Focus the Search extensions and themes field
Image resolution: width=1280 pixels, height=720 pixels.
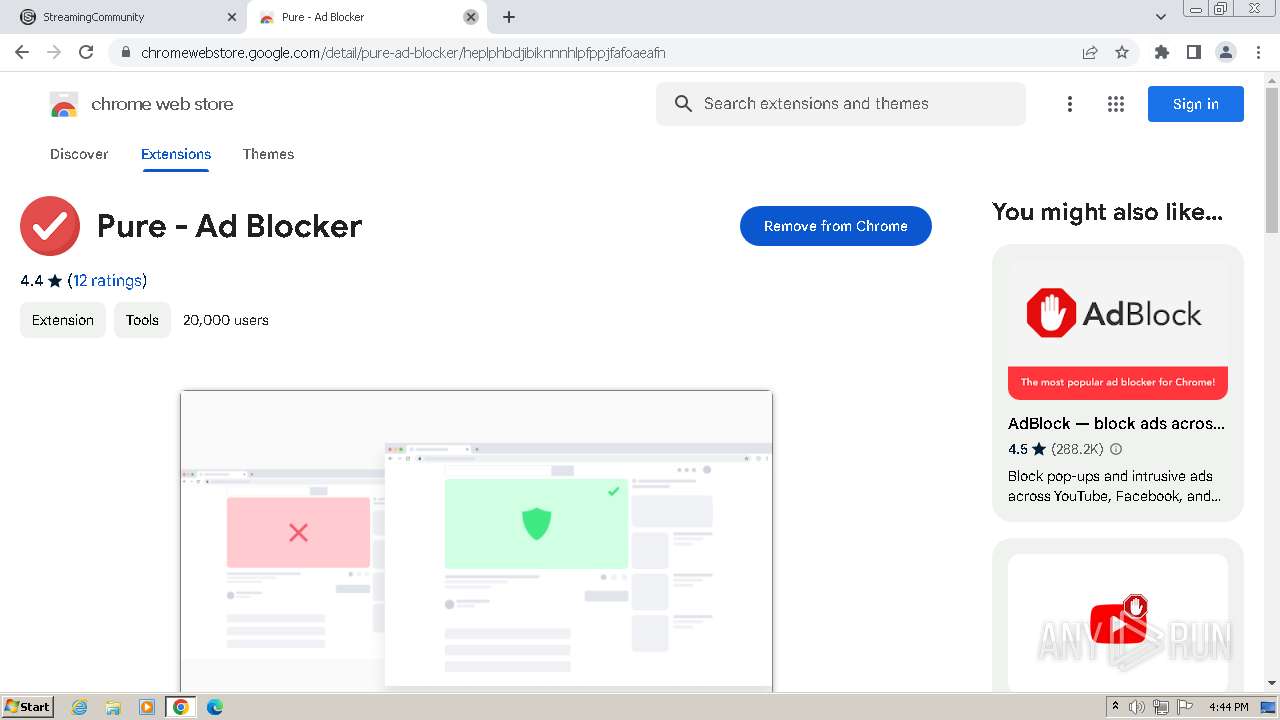(841, 104)
